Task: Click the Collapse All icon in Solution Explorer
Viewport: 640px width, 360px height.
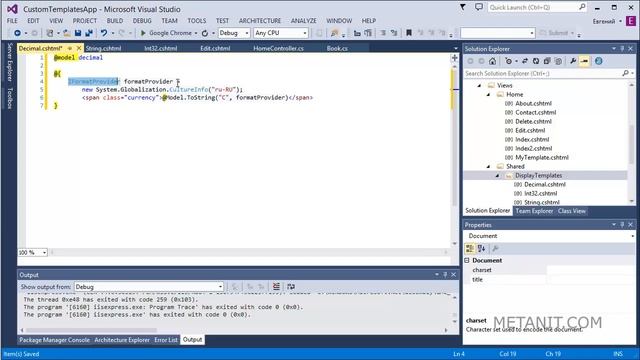Action: point(547,61)
